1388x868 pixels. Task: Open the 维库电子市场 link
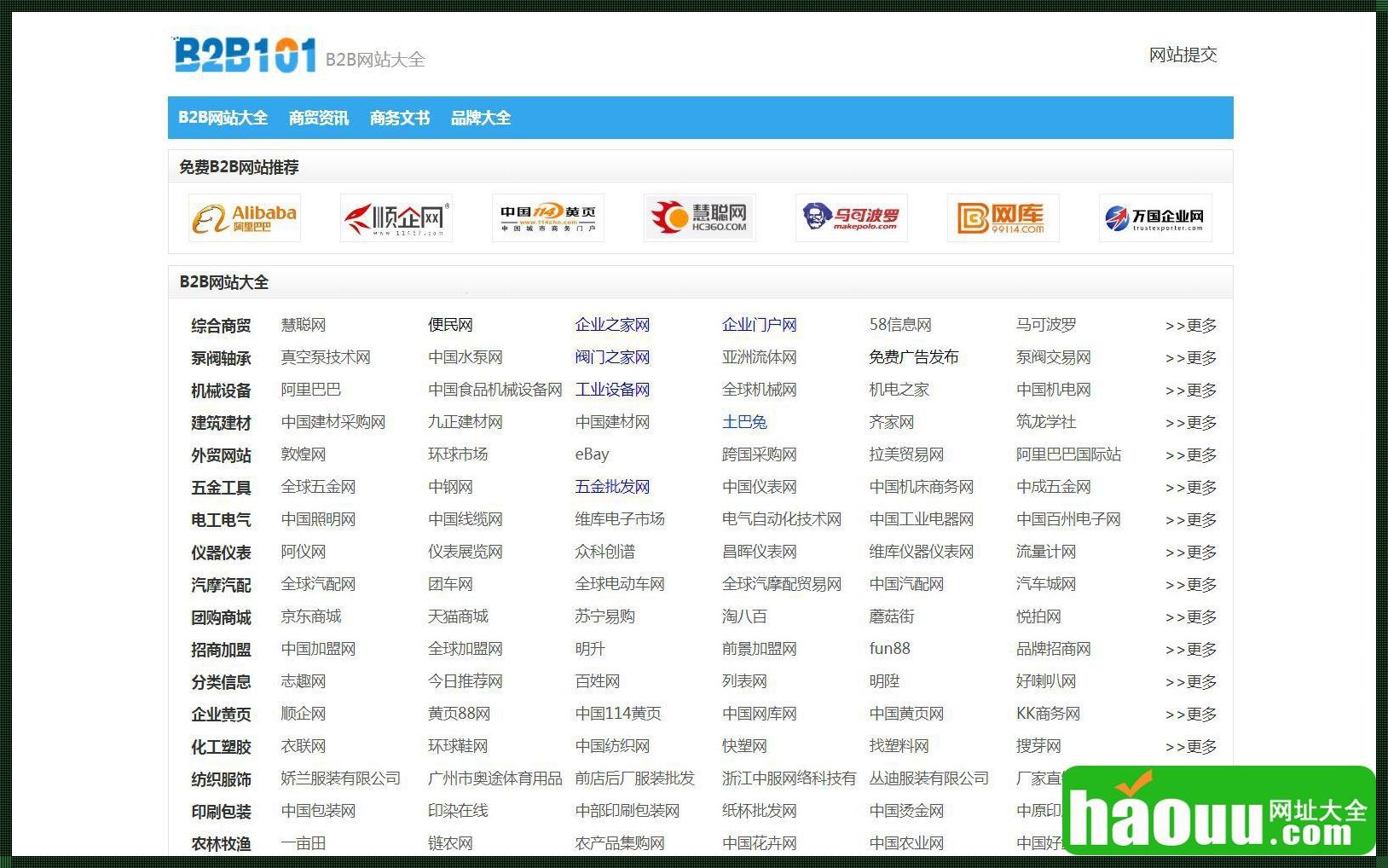(620, 519)
